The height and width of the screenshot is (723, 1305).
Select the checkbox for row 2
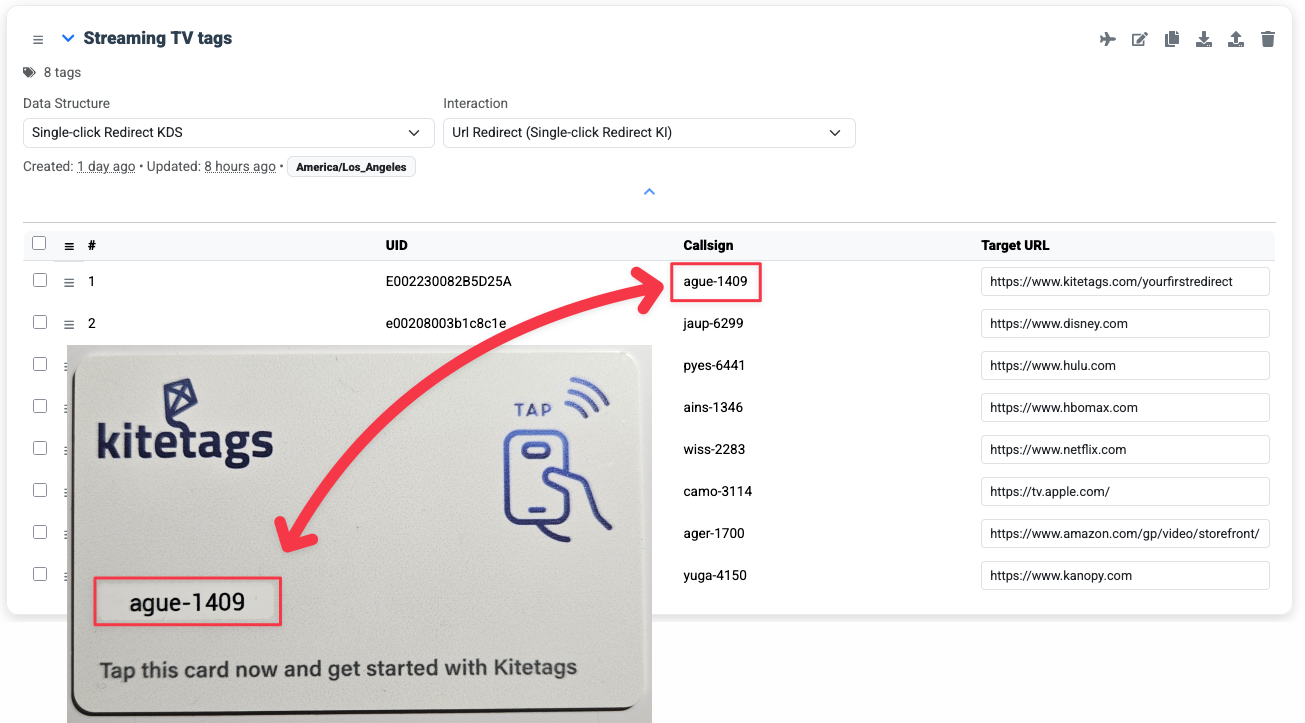pos(40,322)
